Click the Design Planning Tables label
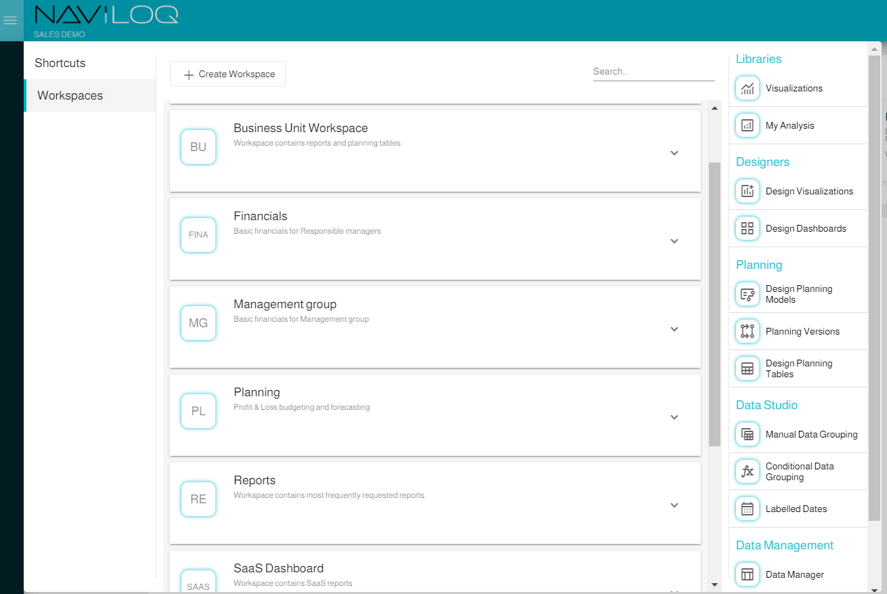Viewport: 887px width, 594px height. click(799, 369)
